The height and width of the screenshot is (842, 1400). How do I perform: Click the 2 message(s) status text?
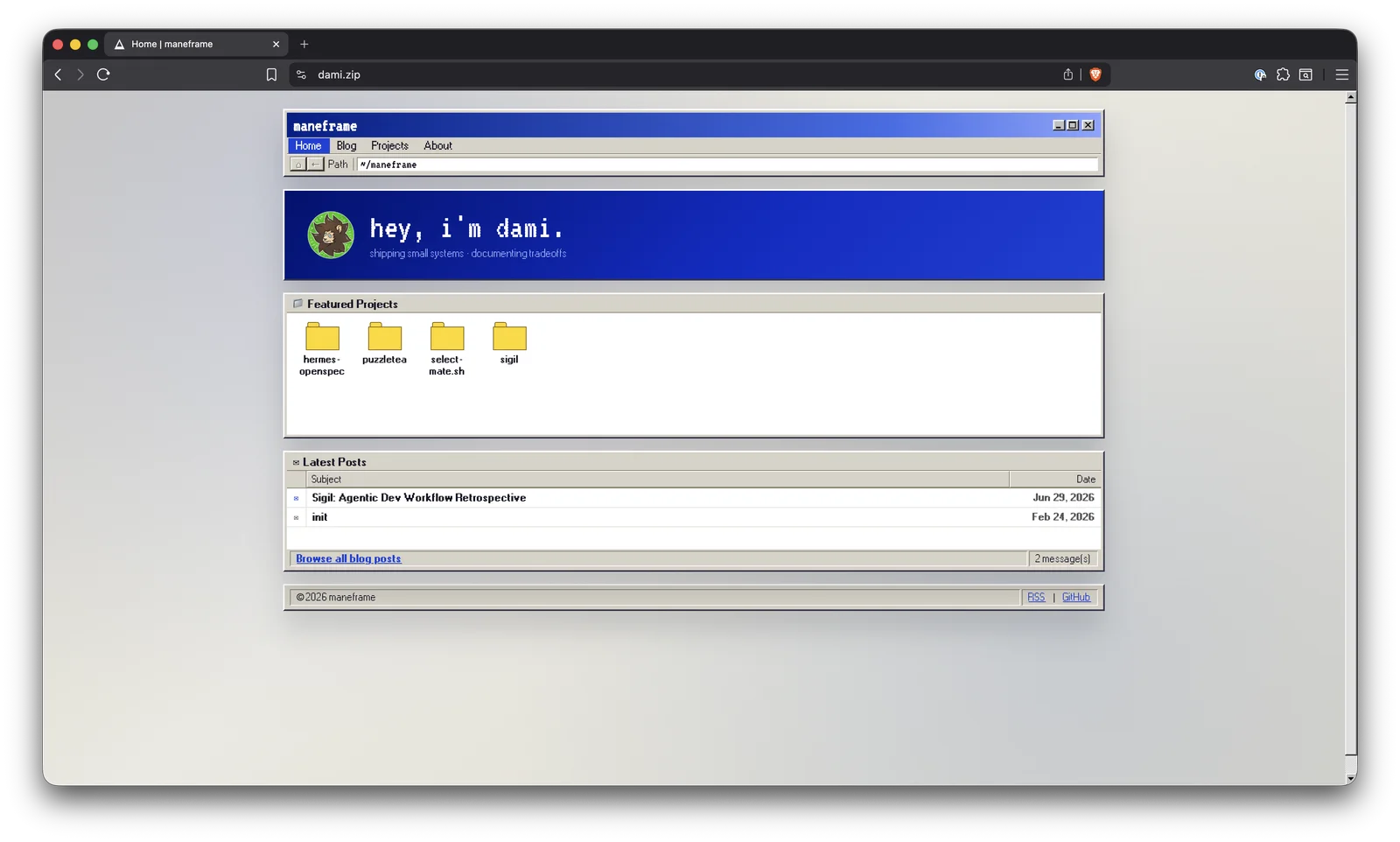click(x=1062, y=558)
